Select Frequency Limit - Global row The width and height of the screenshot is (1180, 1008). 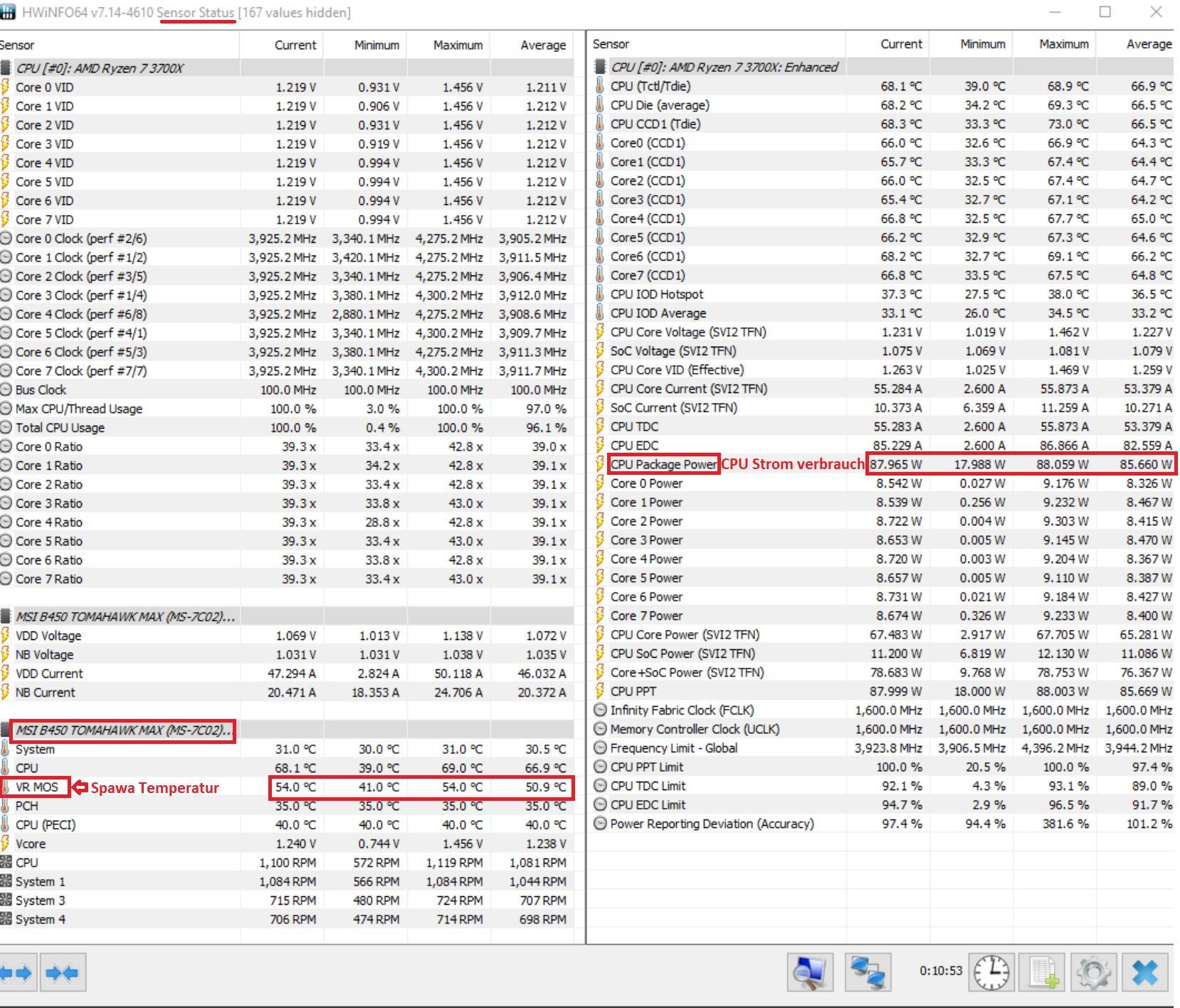pos(880,747)
